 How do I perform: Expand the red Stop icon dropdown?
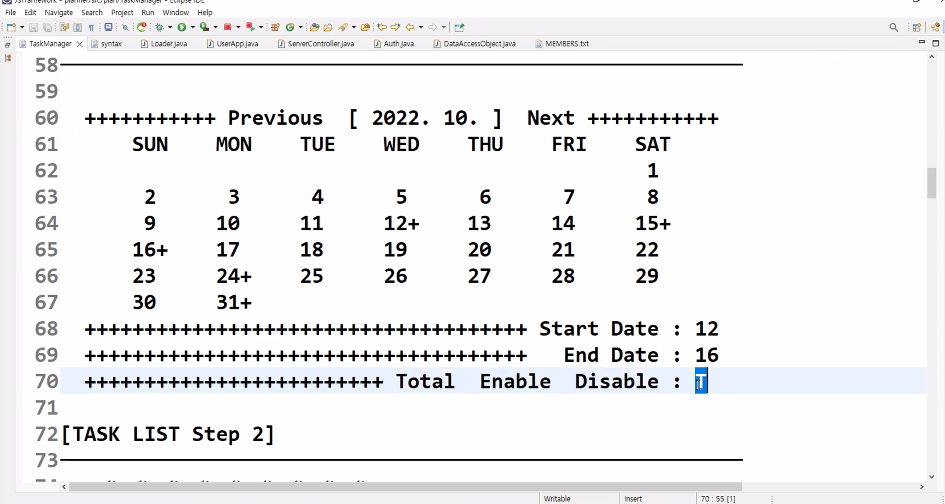[x=238, y=27]
